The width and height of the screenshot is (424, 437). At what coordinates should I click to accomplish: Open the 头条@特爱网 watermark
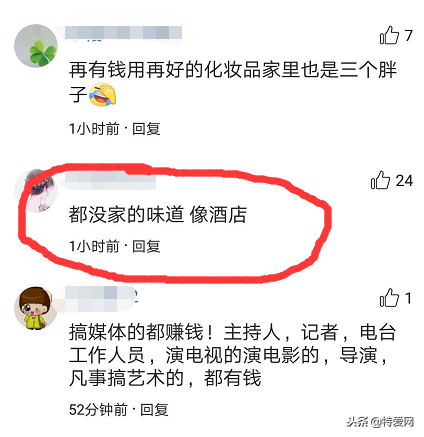pos(380,422)
